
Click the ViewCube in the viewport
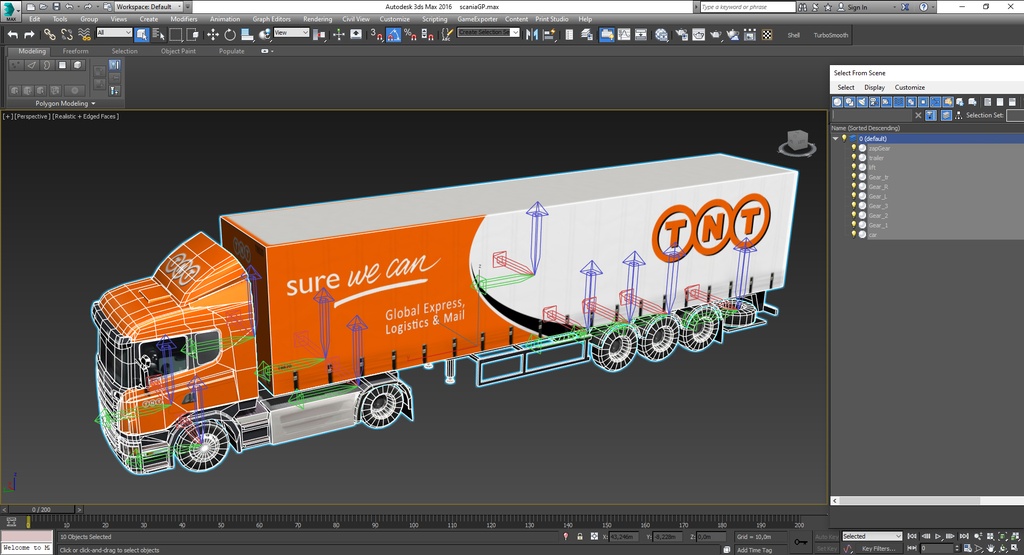797,142
